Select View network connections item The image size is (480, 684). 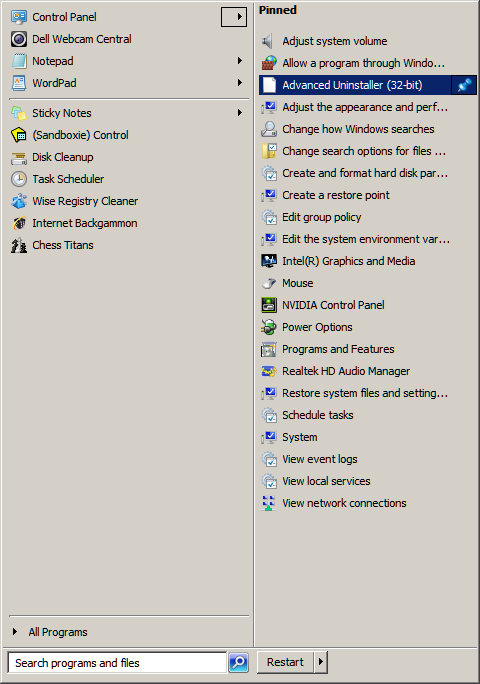tap(344, 503)
